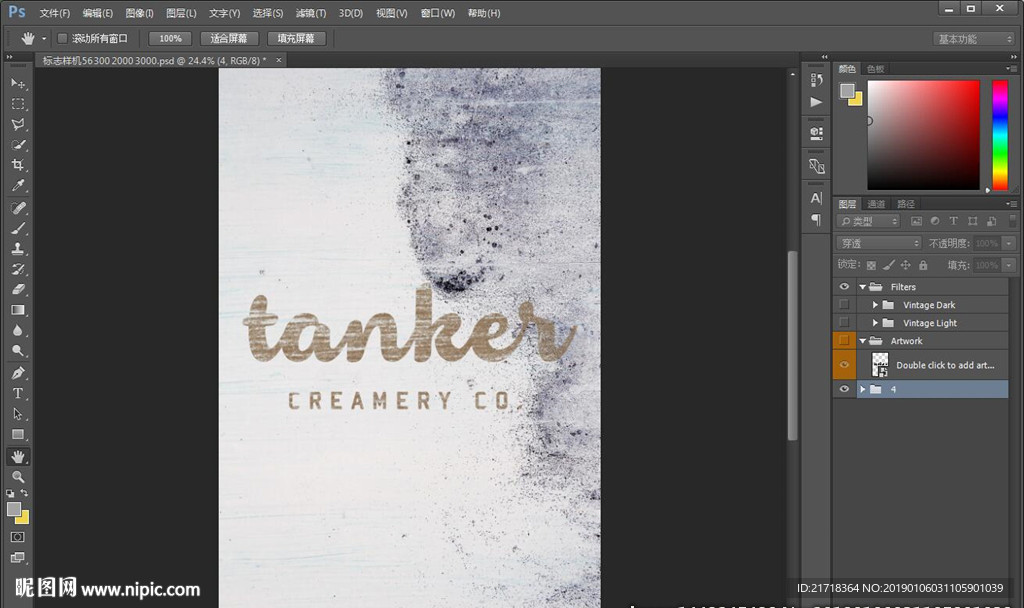Open the Actions panel play icon
Viewport: 1024px width, 608px height.
click(x=816, y=102)
